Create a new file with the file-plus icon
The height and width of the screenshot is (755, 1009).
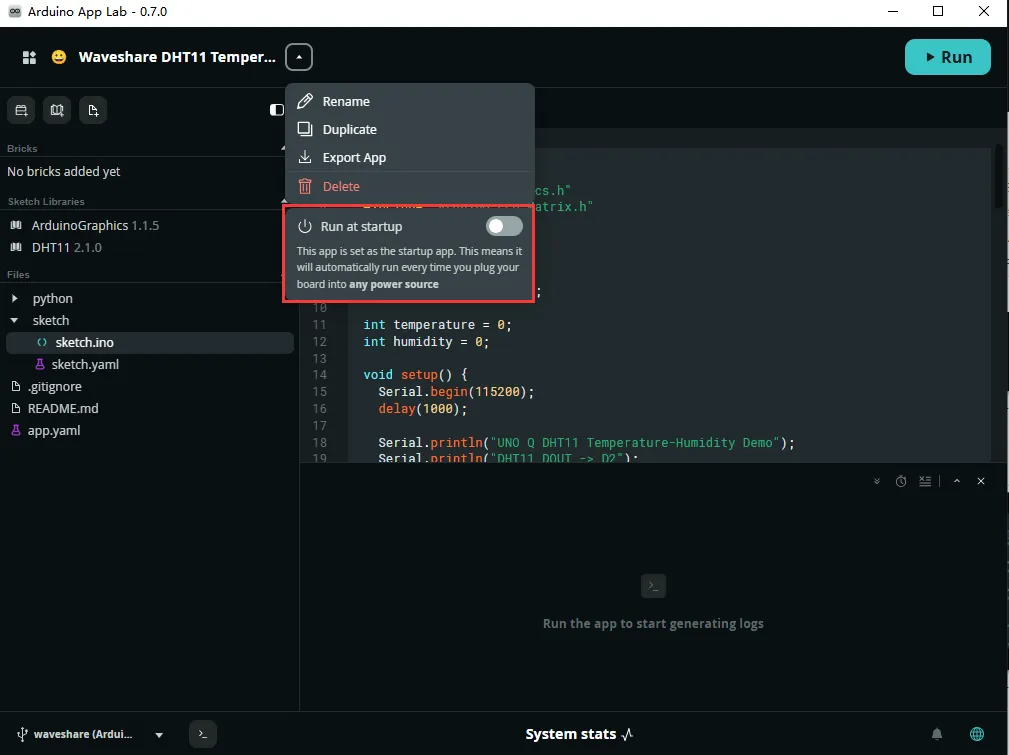93,110
